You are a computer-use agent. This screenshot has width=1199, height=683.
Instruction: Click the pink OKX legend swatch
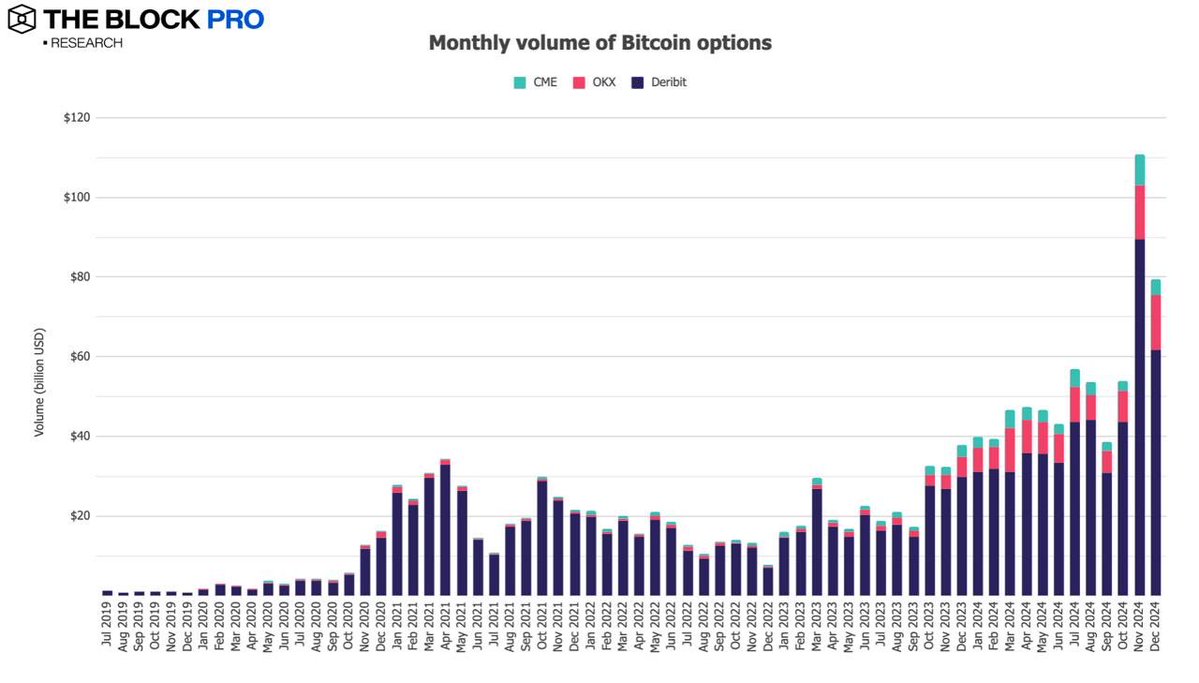578,82
